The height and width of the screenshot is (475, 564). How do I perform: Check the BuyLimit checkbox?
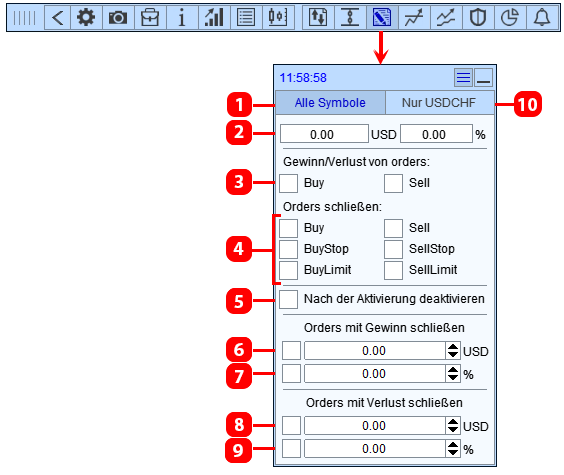[x=288, y=270]
